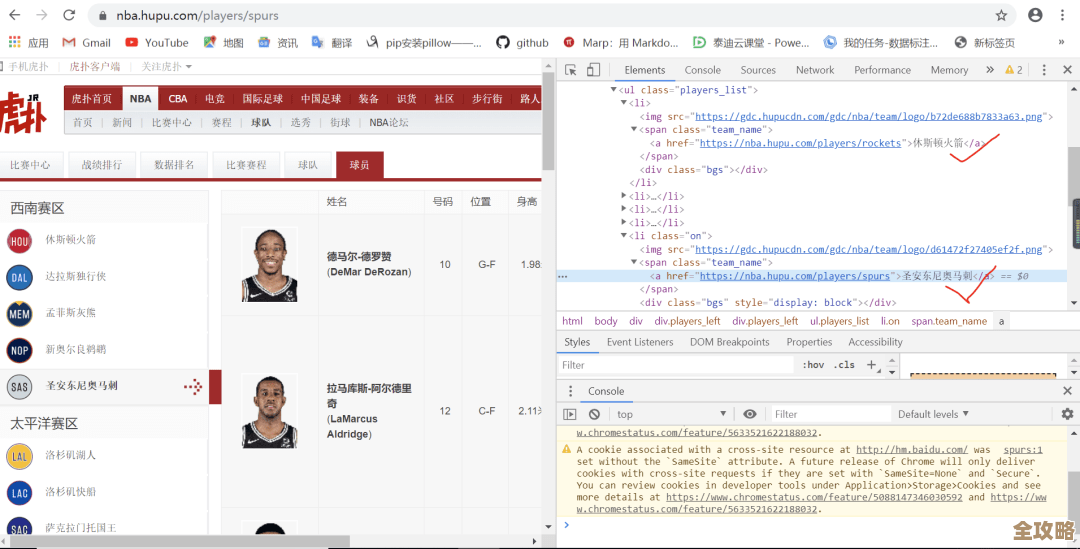Switch to the Performance tab
Image resolution: width=1080 pixels, height=549 pixels.
point(882,70)
